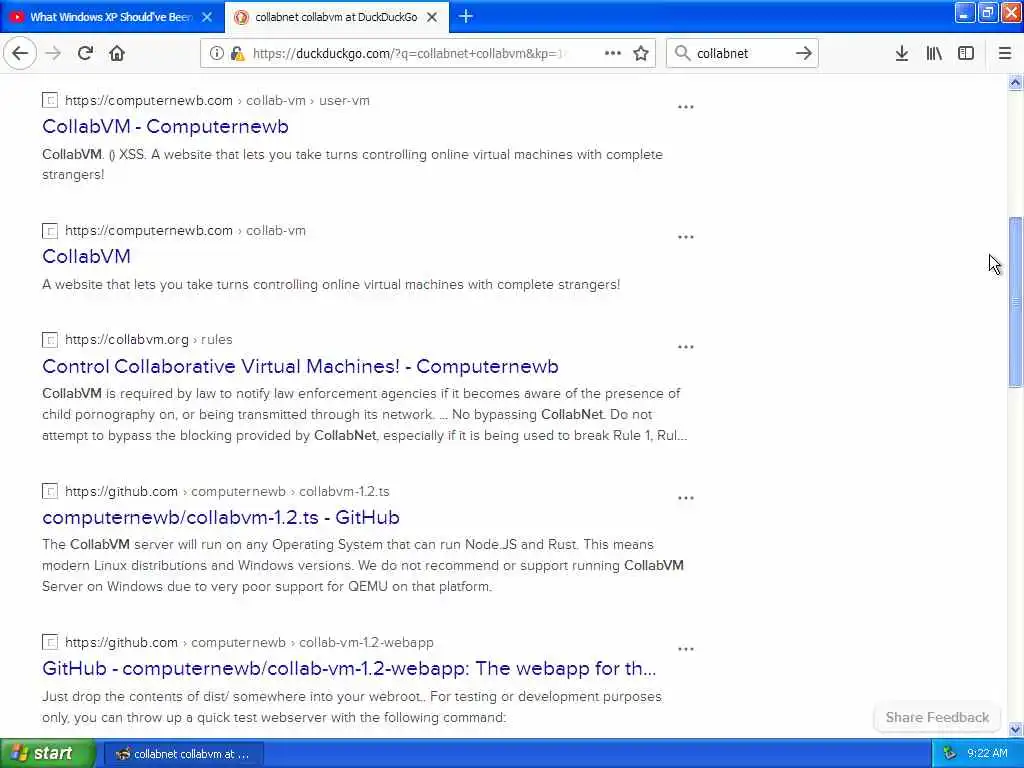Click the lock warning icon in address bar
The image size is (1024, 768).
click(238, 54)
